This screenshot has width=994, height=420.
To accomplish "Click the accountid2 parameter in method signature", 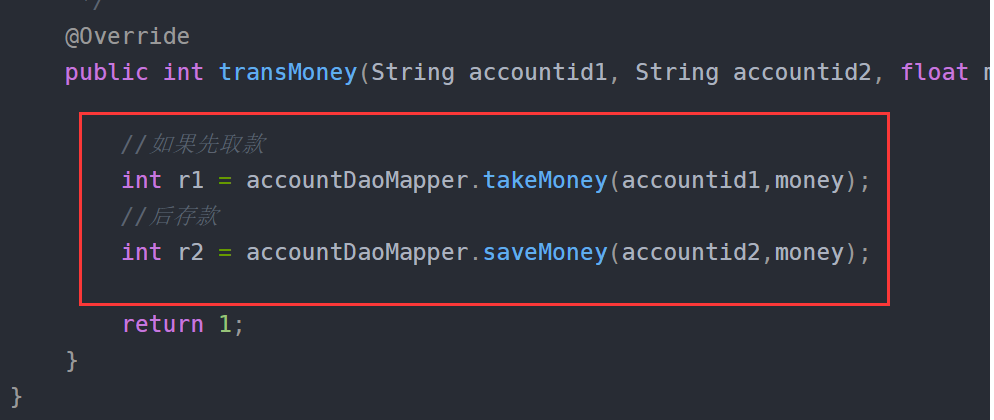I will click(802, 72).
